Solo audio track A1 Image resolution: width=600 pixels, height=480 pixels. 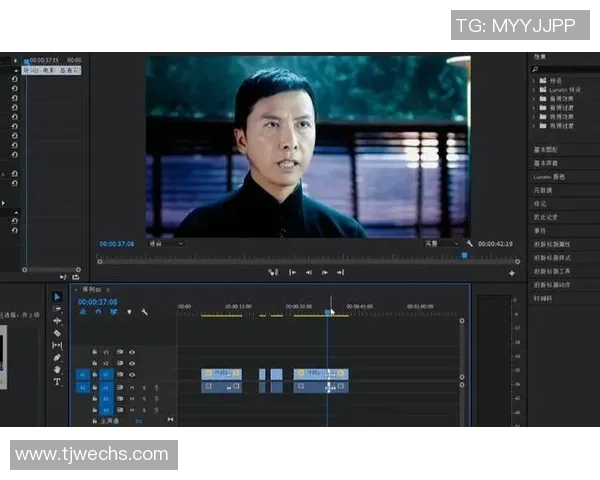[144, 388]
